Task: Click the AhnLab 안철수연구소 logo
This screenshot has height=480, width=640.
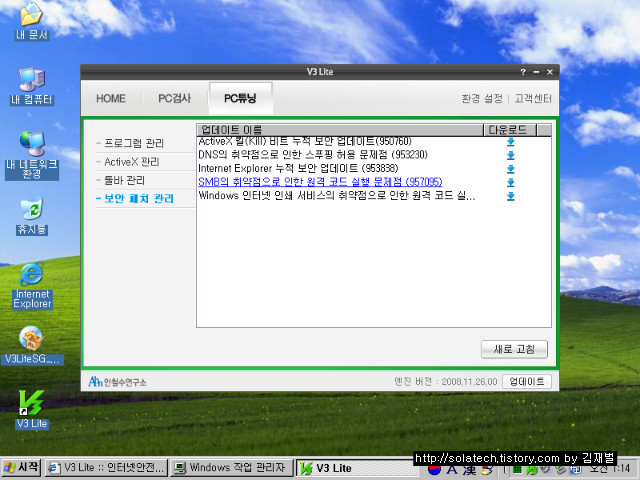Action: point(117,382)
